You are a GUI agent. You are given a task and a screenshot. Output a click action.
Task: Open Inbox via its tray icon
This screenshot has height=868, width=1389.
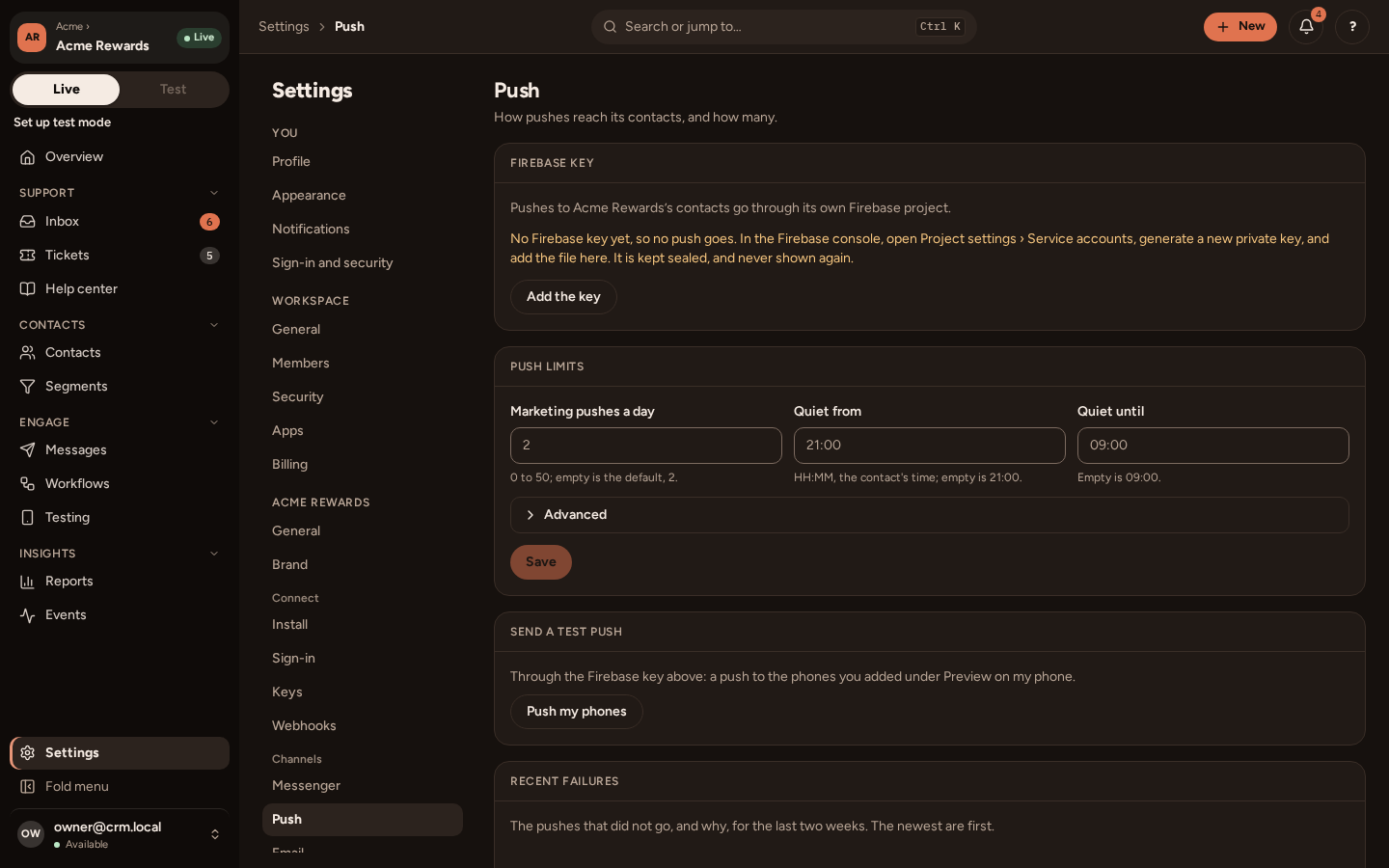pos(28,222)
